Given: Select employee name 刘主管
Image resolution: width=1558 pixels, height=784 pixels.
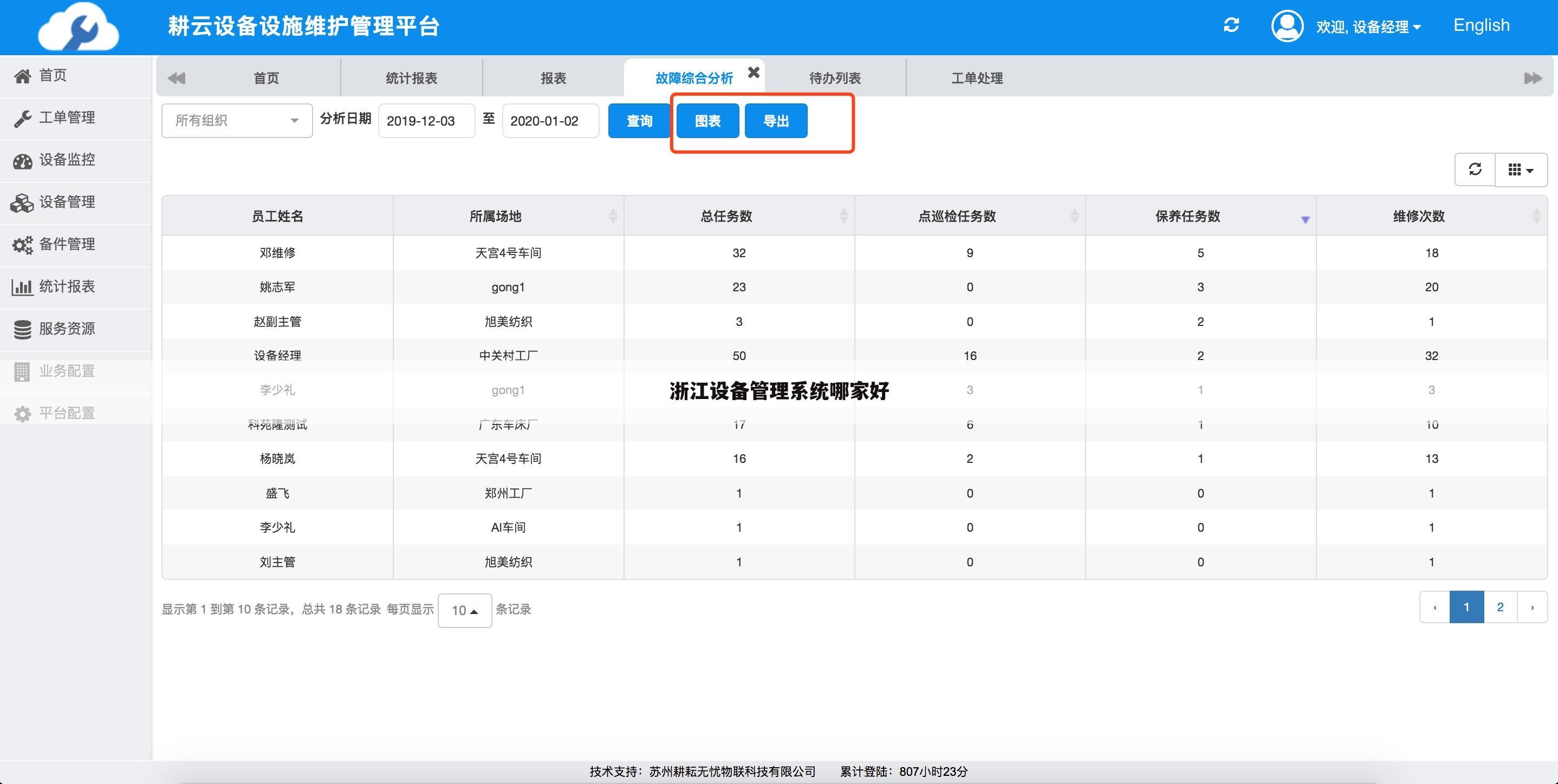Looking at the screenshot, I should pos(277,562).
